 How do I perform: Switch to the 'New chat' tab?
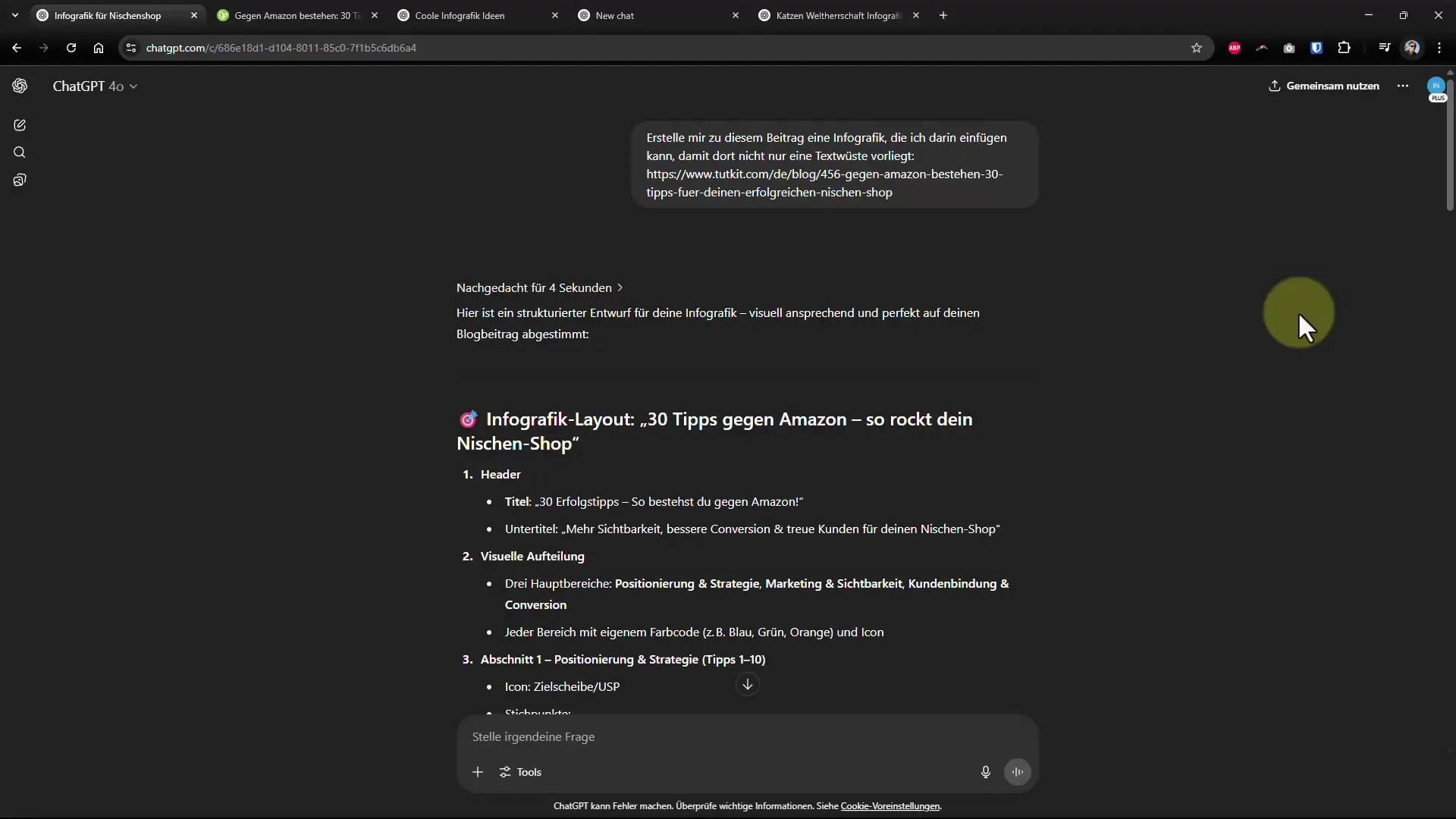[657, 15]
